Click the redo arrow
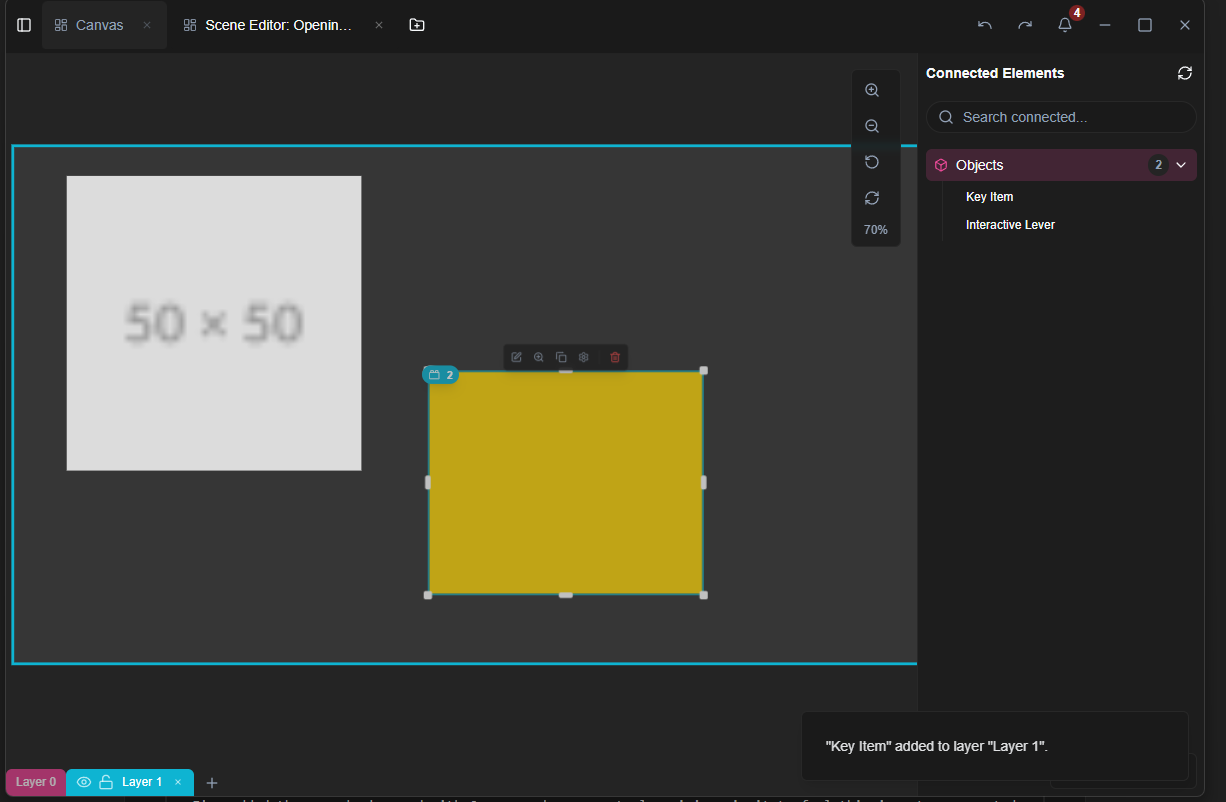The height and width of the screenshot is (802, 1226). pos(1025,25)
